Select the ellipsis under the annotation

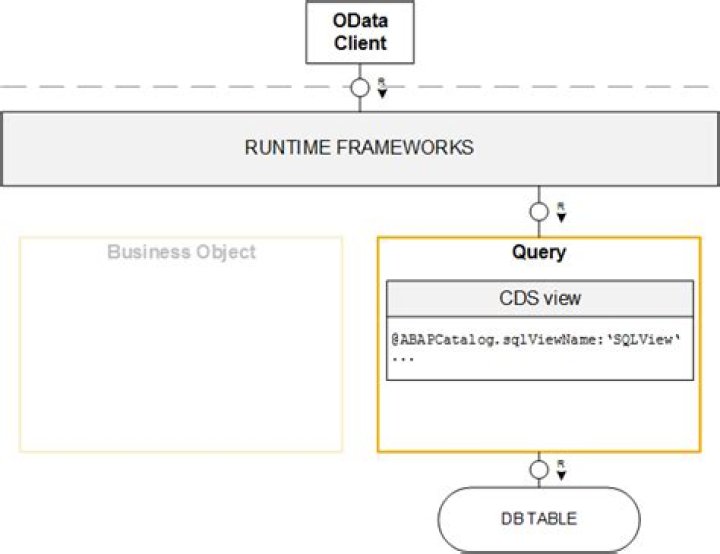[401, 357]
